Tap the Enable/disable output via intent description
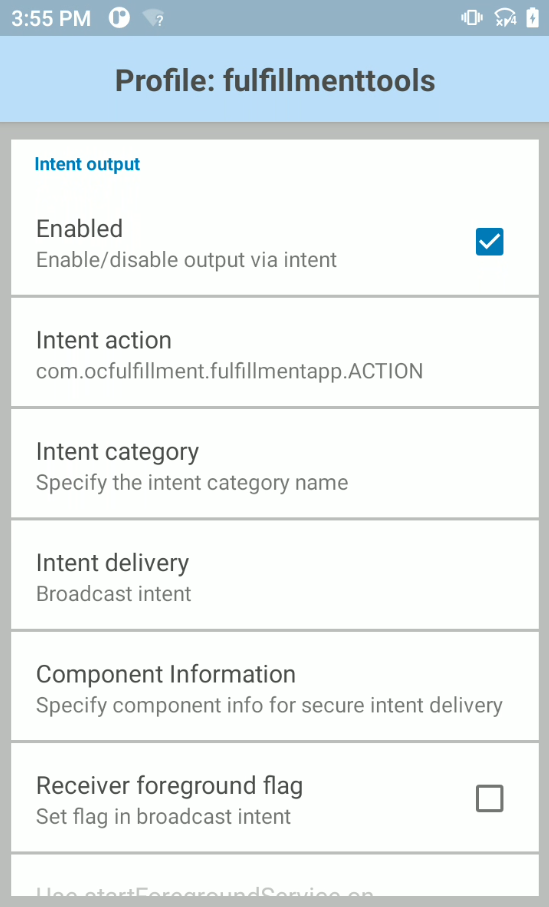 (186, 260)
